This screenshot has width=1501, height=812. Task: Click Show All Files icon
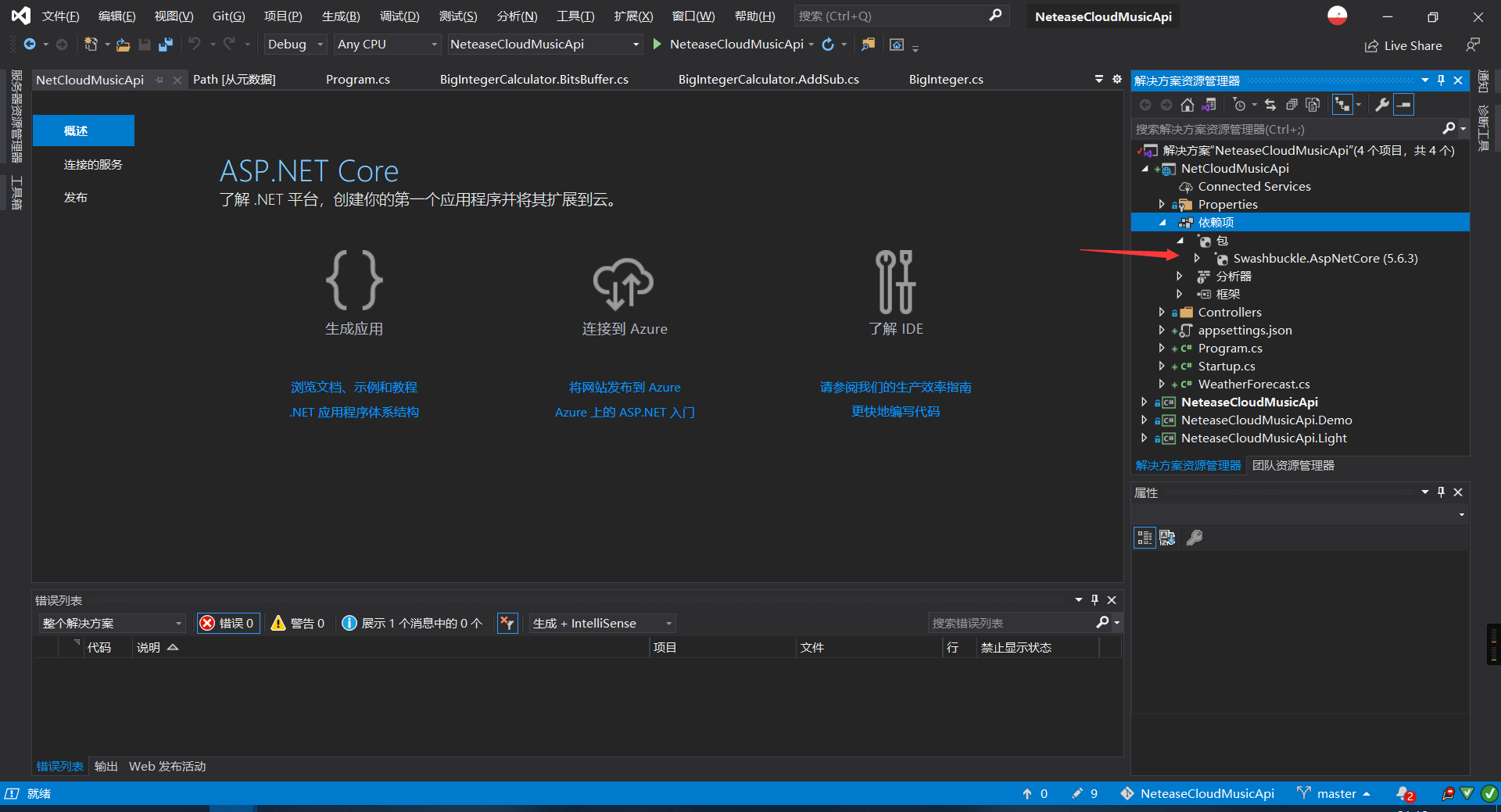pyautogui.click(x=1313, y=105)
